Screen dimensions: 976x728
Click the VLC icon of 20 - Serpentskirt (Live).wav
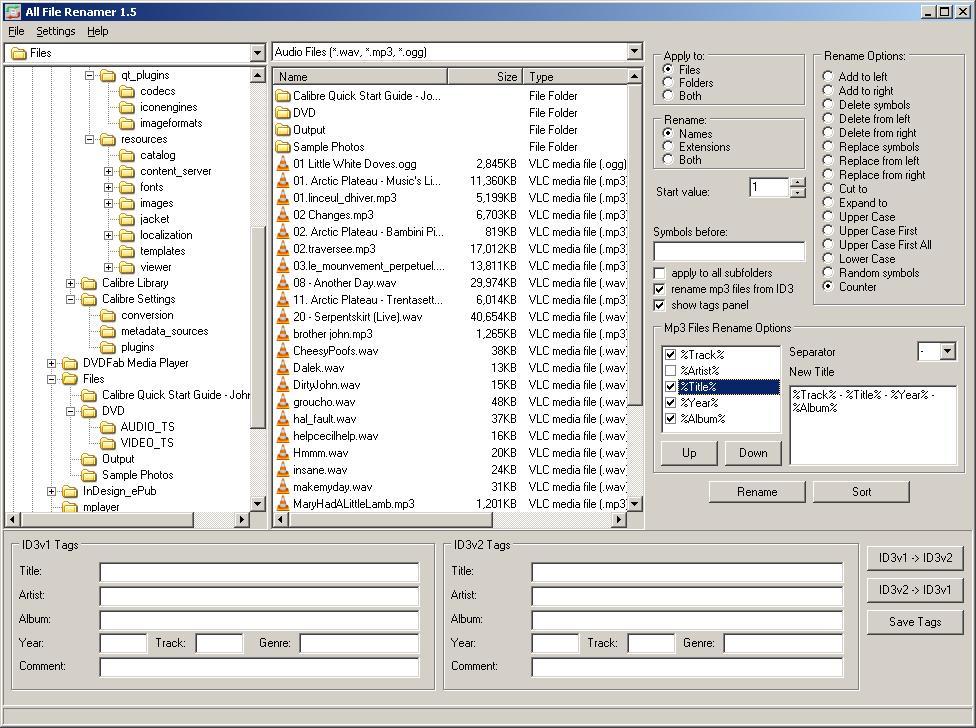pos(283,317)
